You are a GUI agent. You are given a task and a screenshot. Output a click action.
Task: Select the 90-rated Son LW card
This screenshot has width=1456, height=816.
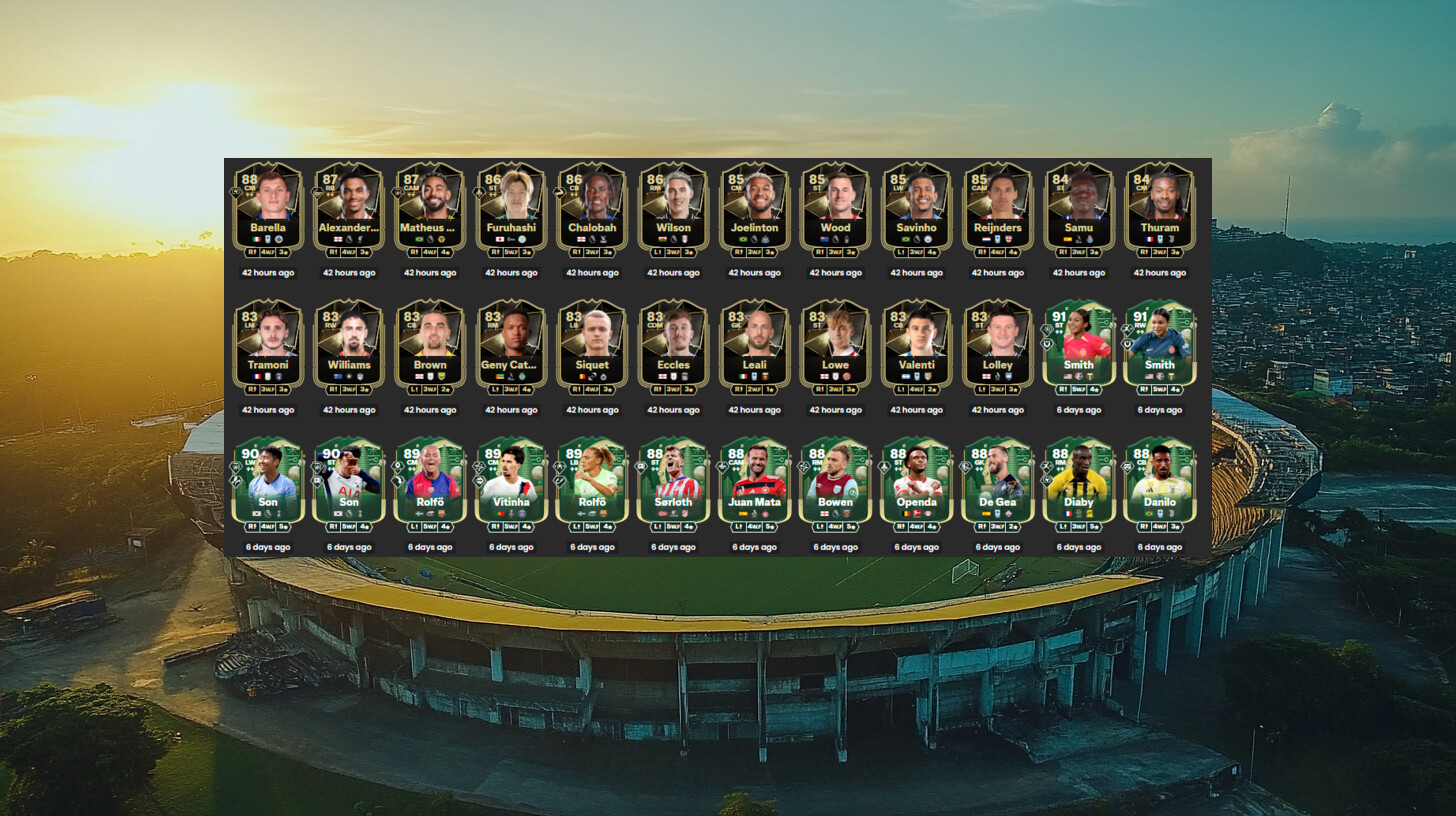(268, 484)
